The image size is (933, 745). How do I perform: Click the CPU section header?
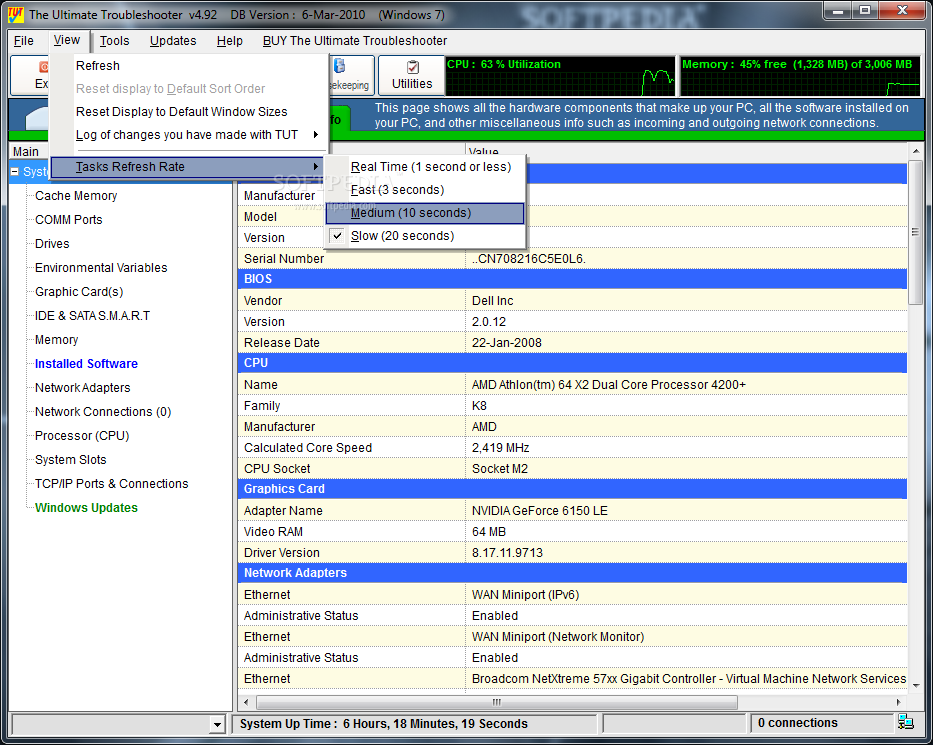pos(572,362)
